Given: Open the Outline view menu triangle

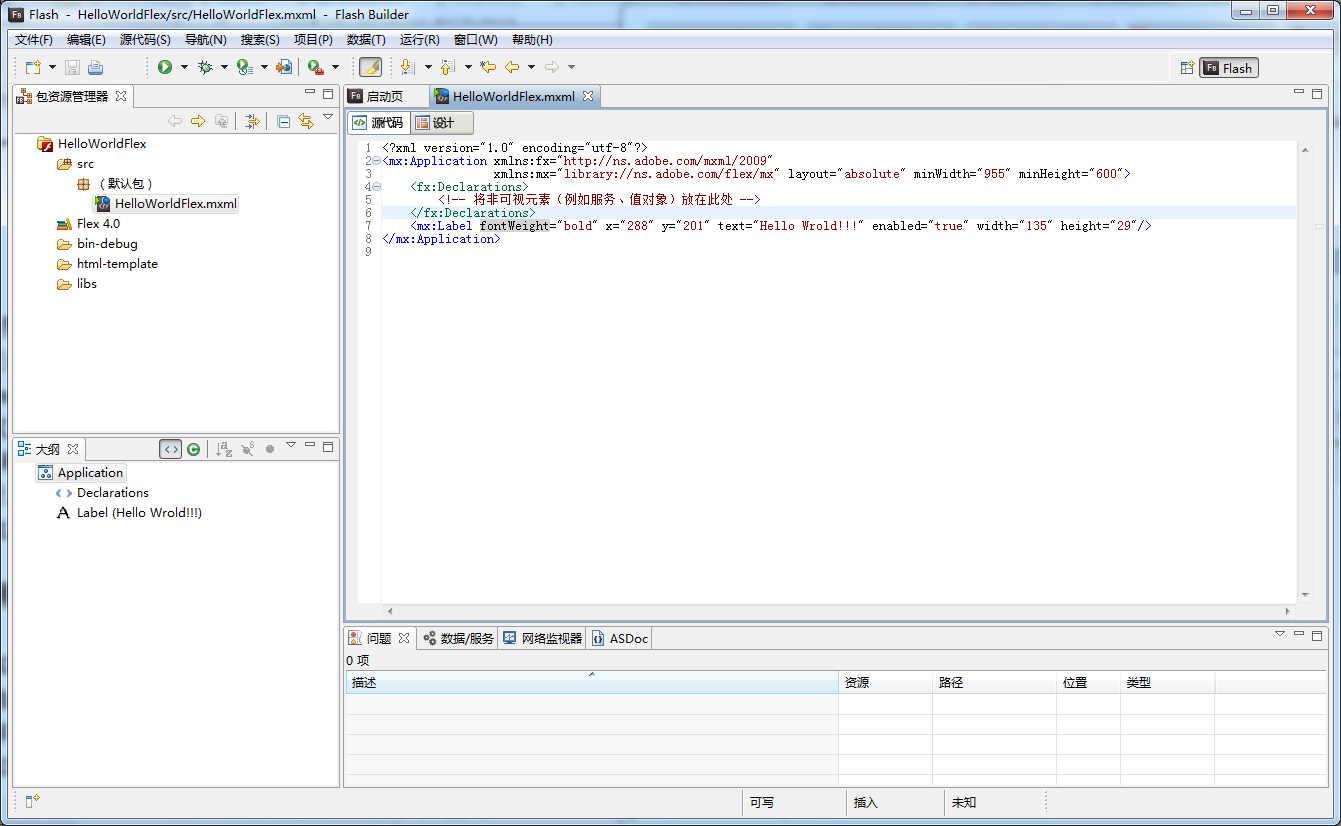Looking at the screenshot, I should pyautogui.click(x=291, y=445).
